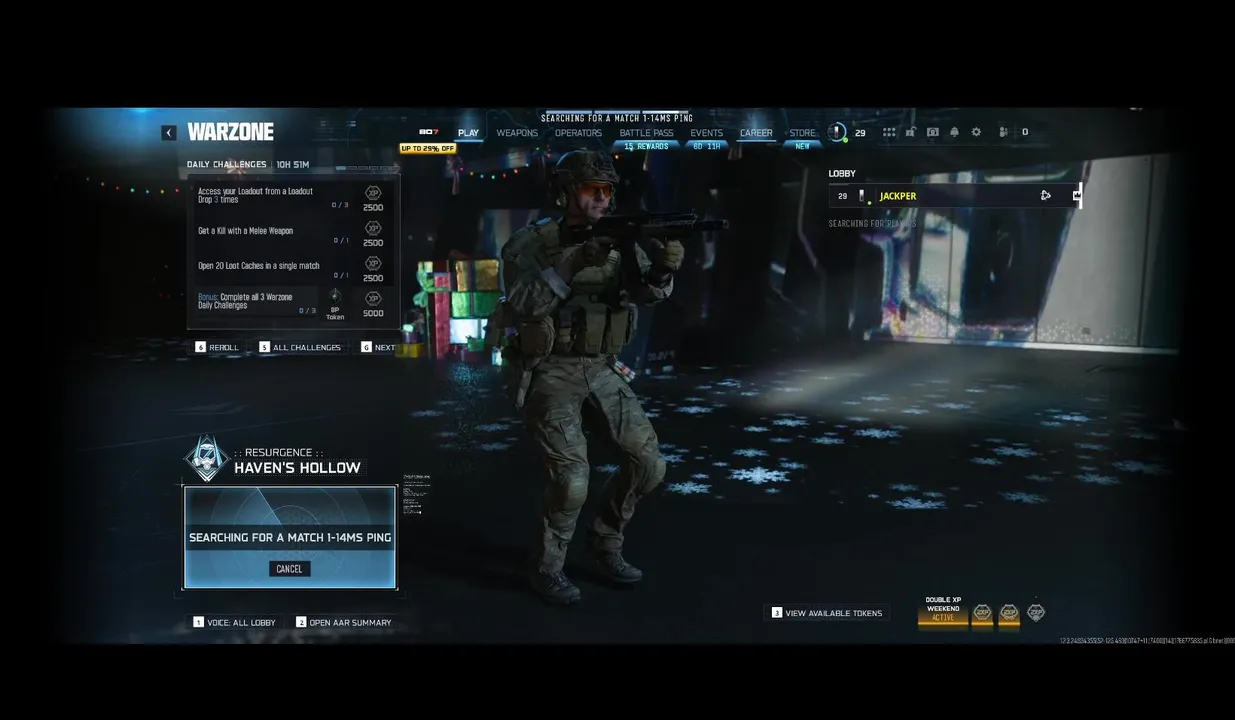Screen dimensions: 1235x720
Task: Click rank icon beside JACKPER's name
Action: pyautogui.click(x=862, y=196)
